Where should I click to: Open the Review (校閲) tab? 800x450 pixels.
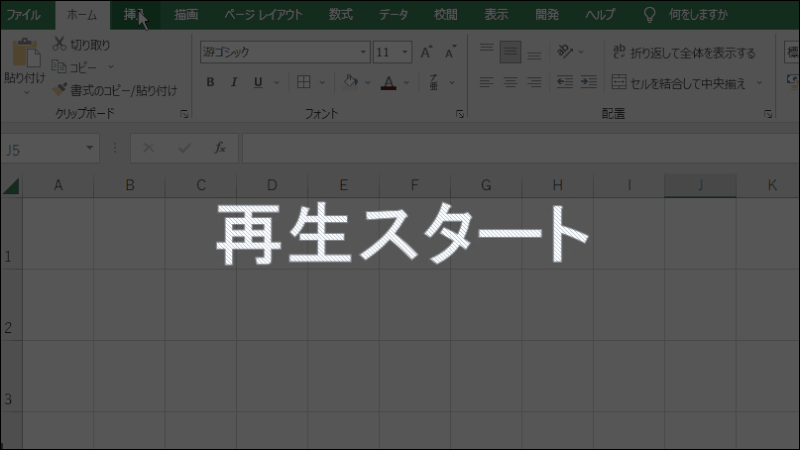445,15
